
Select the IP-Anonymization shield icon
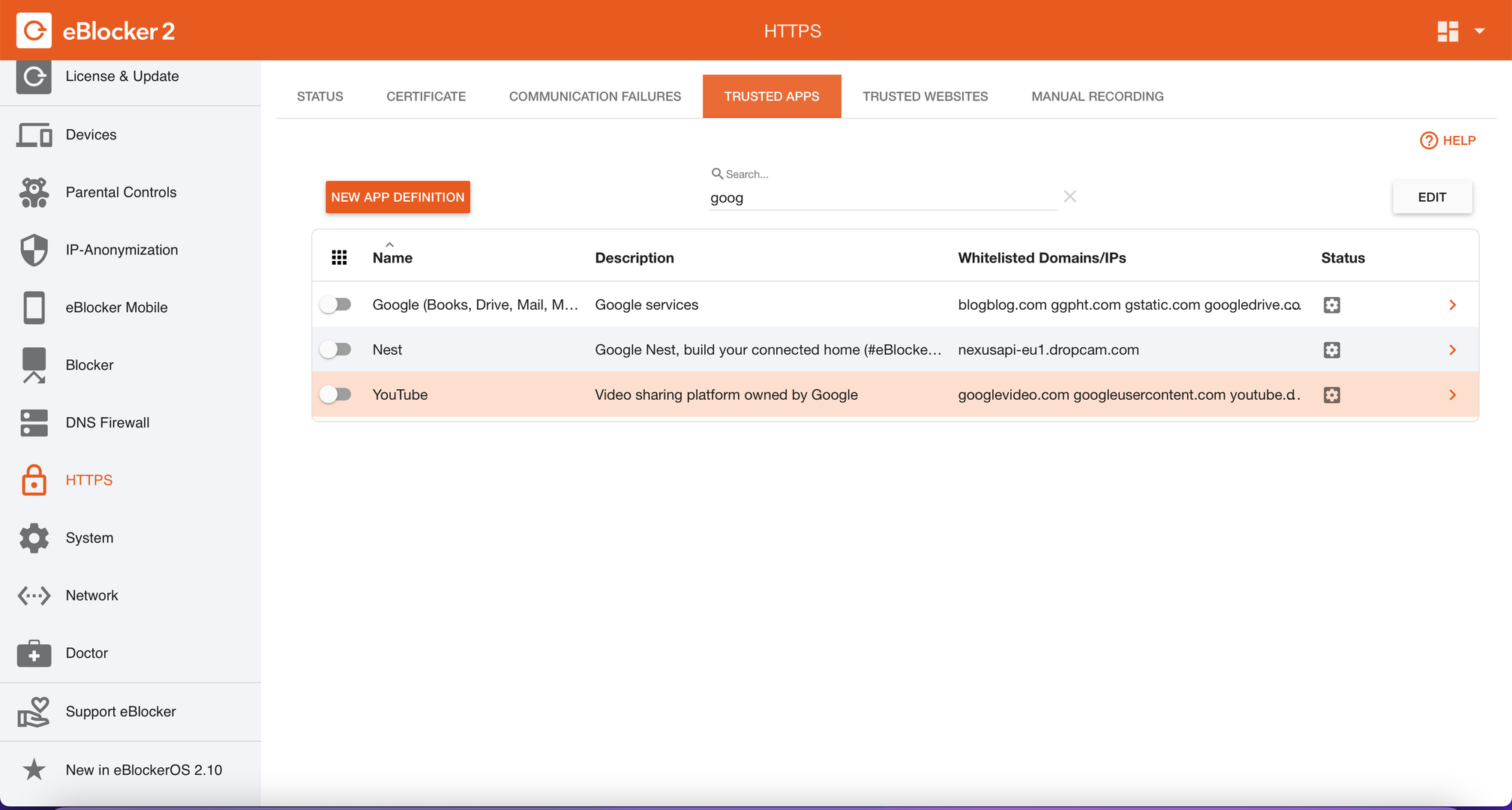(34, 250)
